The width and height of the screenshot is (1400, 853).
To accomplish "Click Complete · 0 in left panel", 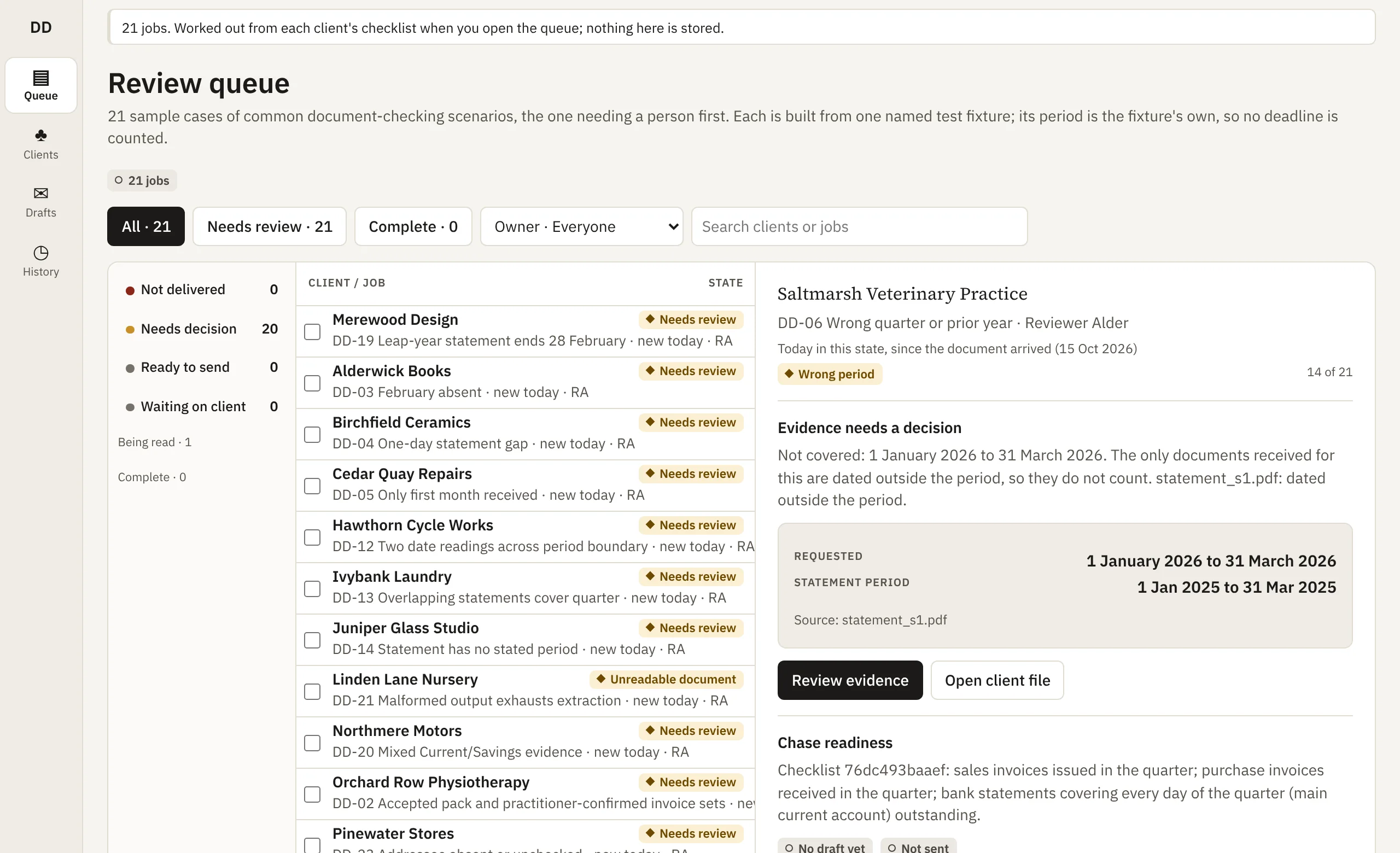I will (x=151, y=477).
